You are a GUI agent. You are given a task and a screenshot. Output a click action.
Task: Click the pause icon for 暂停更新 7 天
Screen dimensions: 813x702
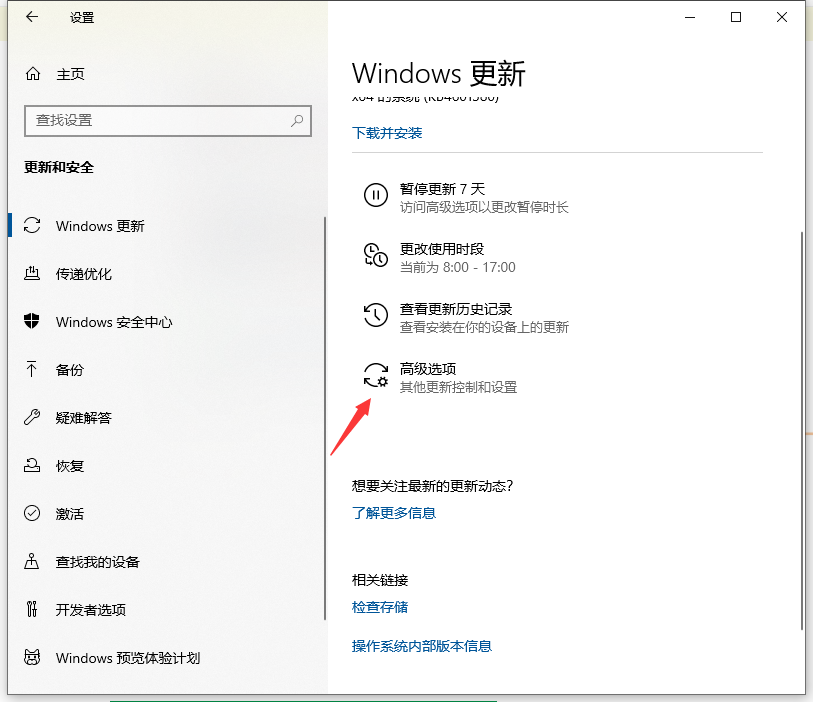point(375,195)
